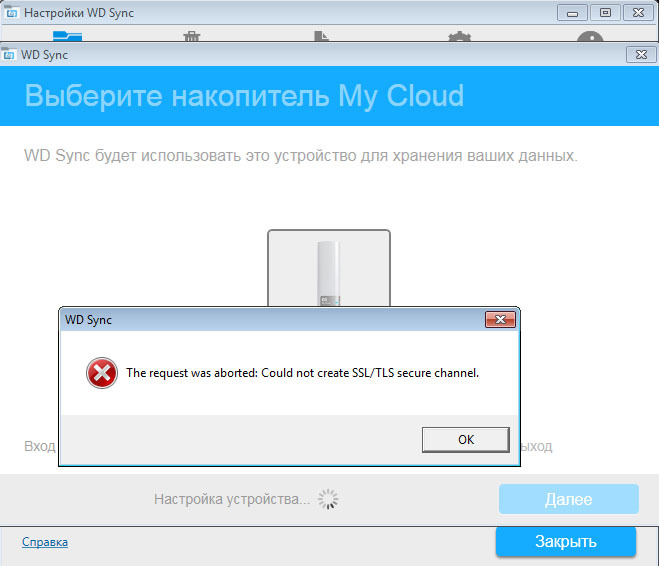The height and width of the screenshot is (566, 659).
Task: Click the 'Выберите накопитель My Cloud' heading
Action: (x=245, y=96)
